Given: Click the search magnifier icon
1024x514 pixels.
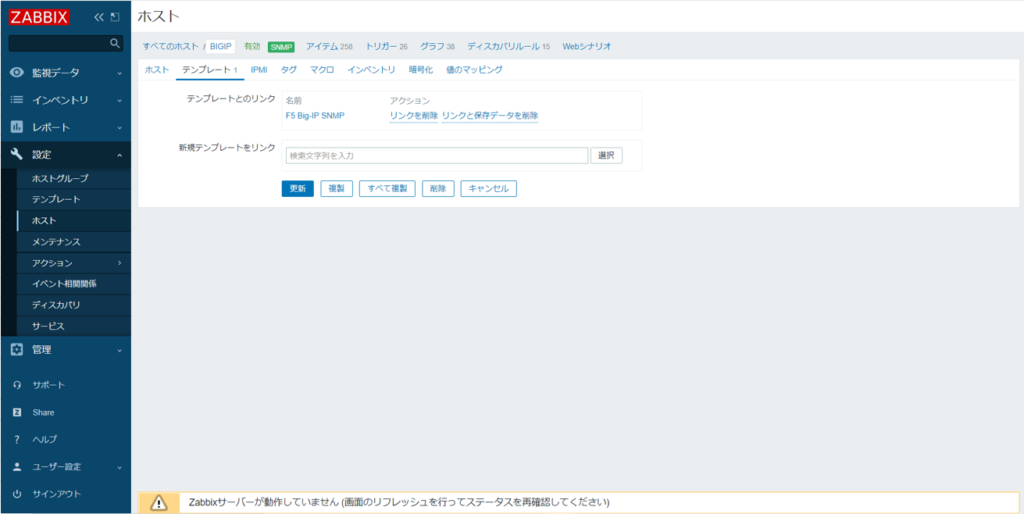Looking at the screenshot, I should click(x=115, y=43).
